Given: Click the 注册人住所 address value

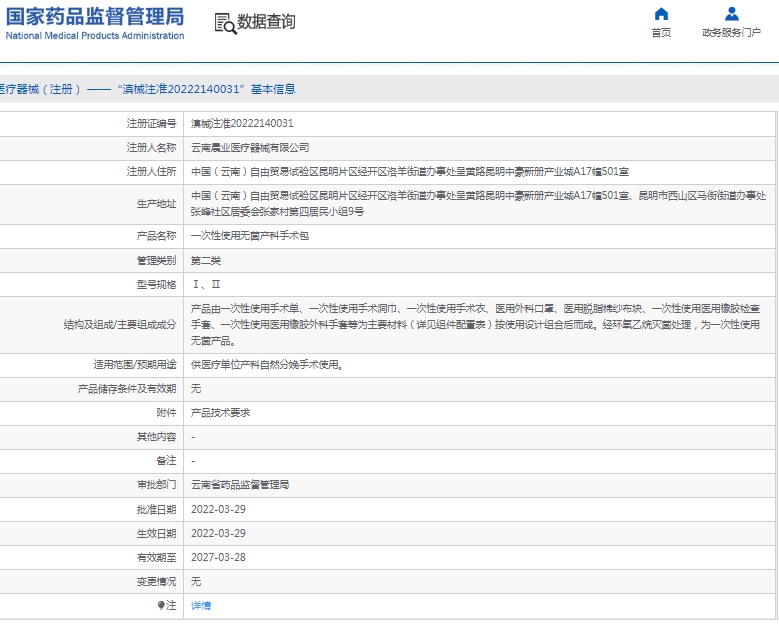Looking at the screenshot, I should tap(410, 172).
